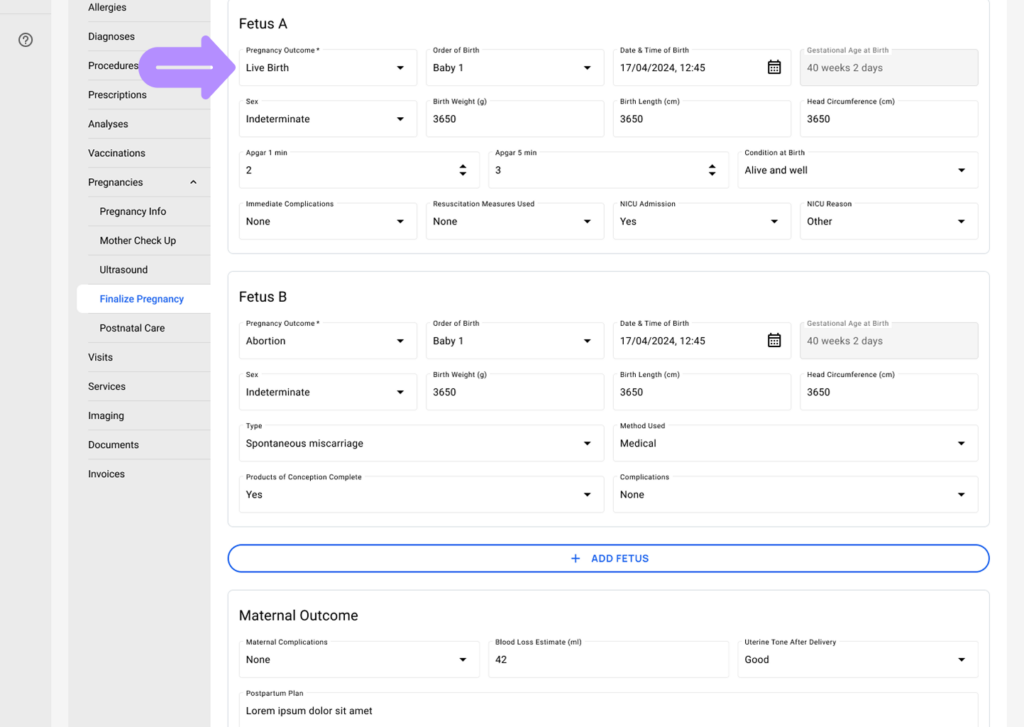Click the help question mark icon

[26, 40]
